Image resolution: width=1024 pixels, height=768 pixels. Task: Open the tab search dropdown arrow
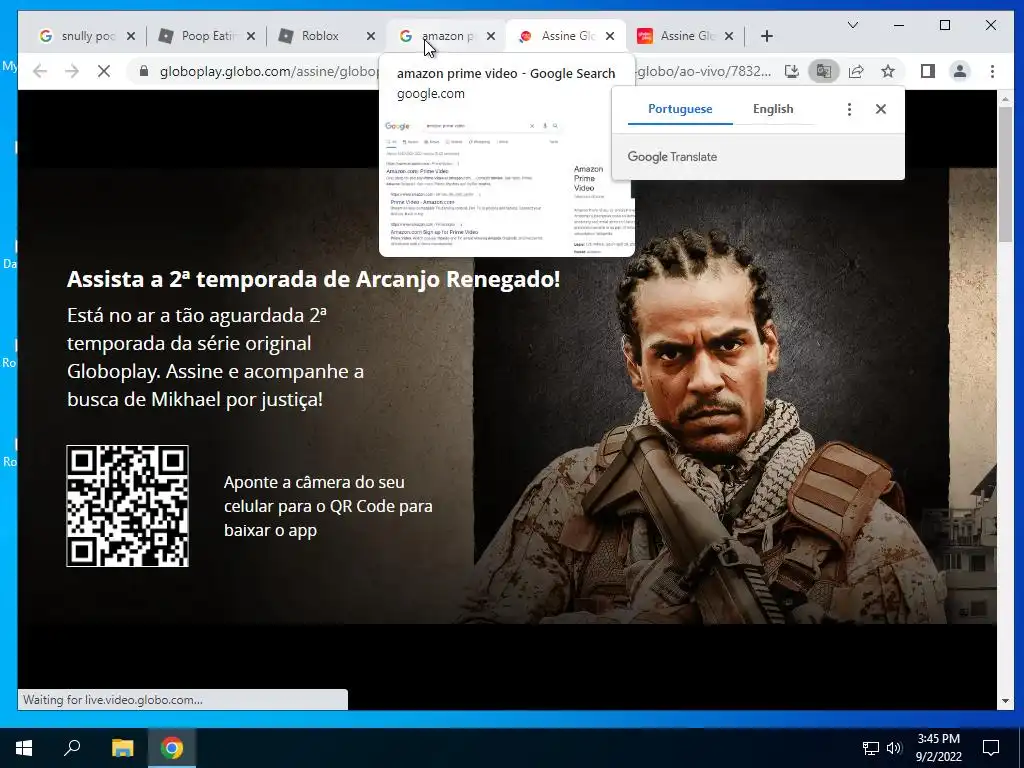(x=853, y=25)
